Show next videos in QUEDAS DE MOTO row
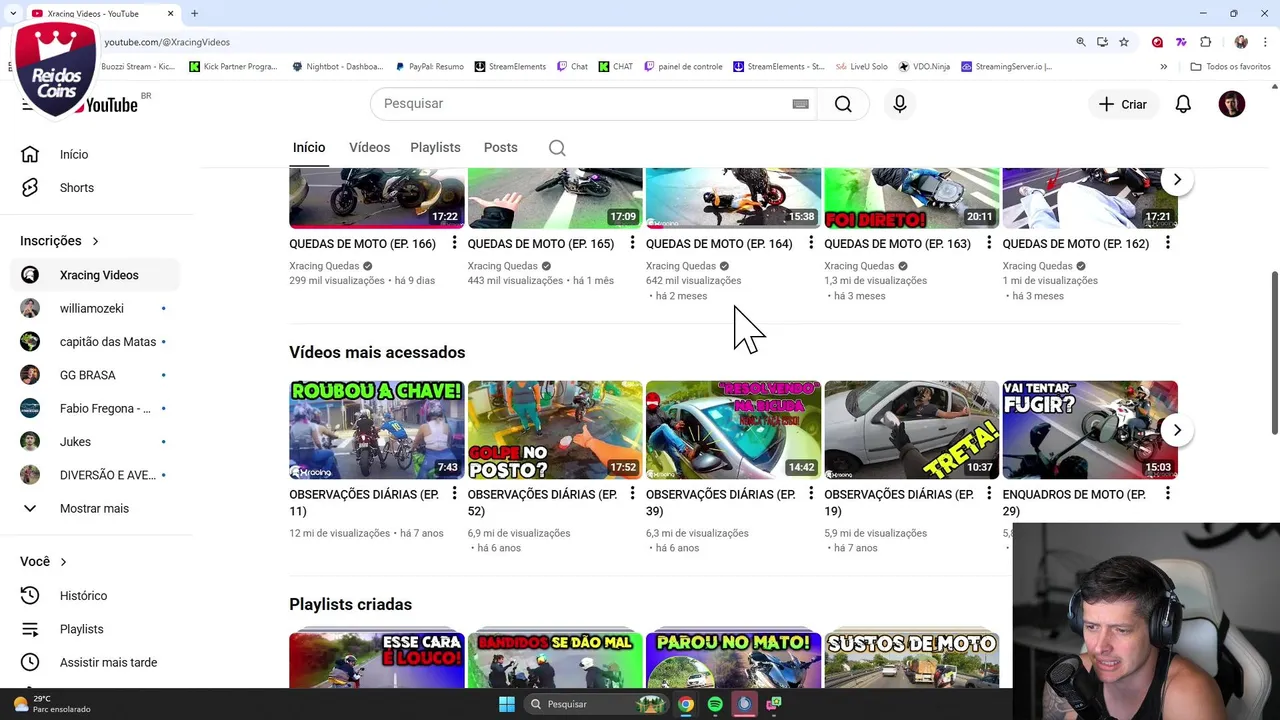 coord(1177,180)
